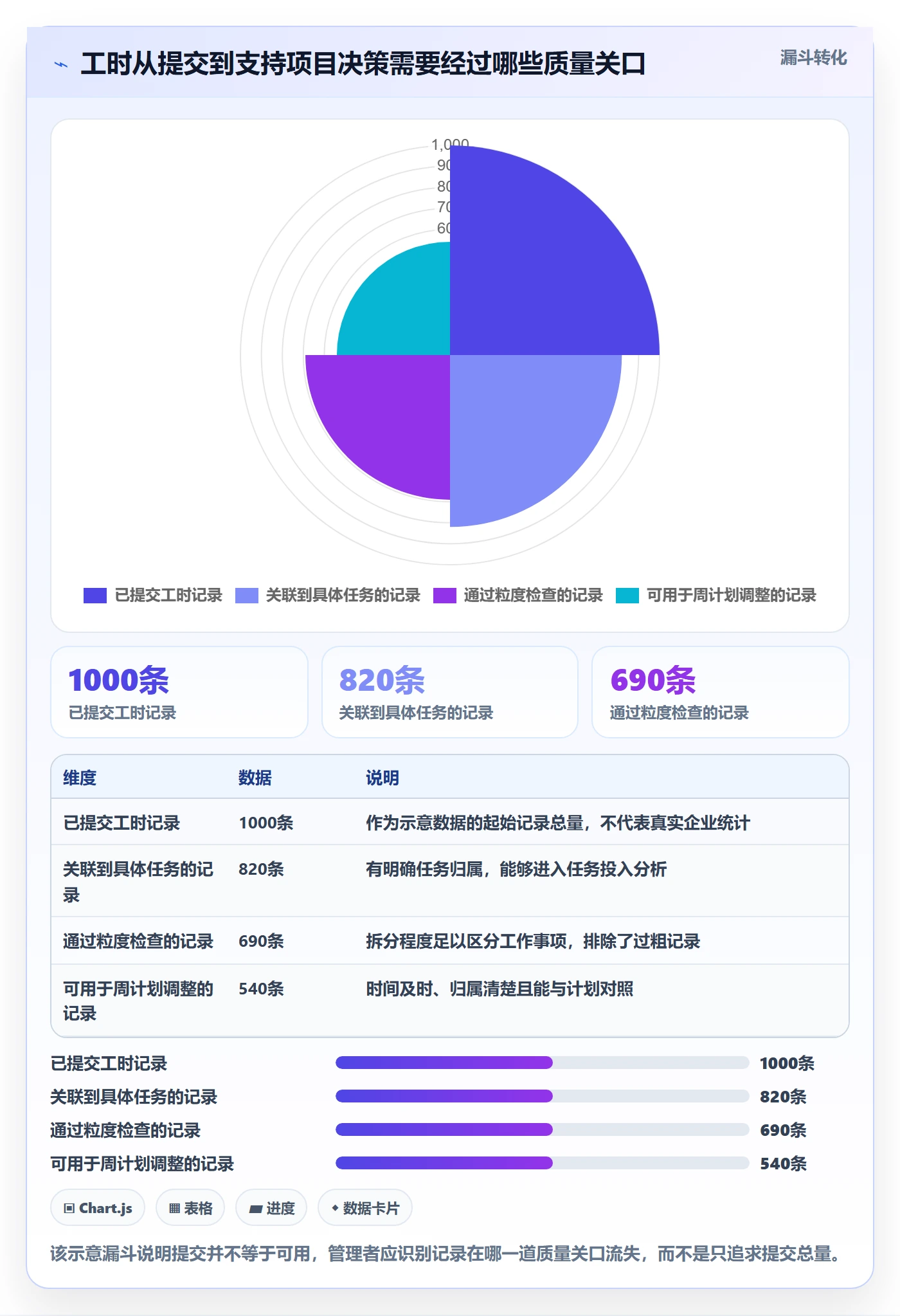Click the description 作为示意数据的起始记录总量，不代表真实企业统计
900x1316 pixels.
coord(558,823)
